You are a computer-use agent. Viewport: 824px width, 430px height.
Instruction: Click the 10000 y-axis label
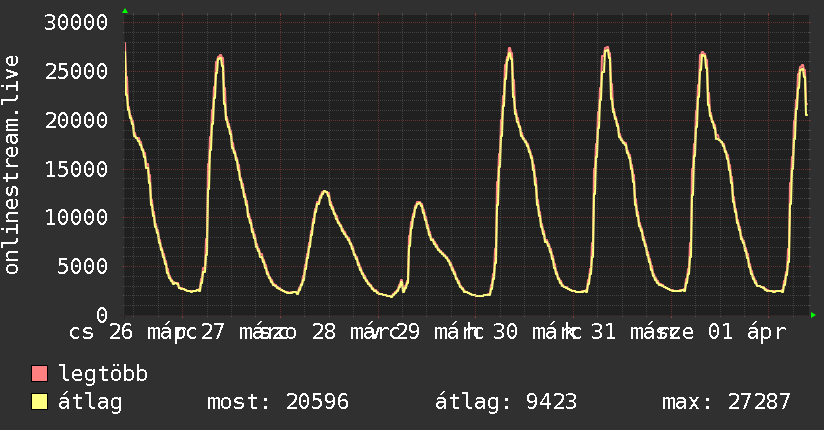pos(76,218)
